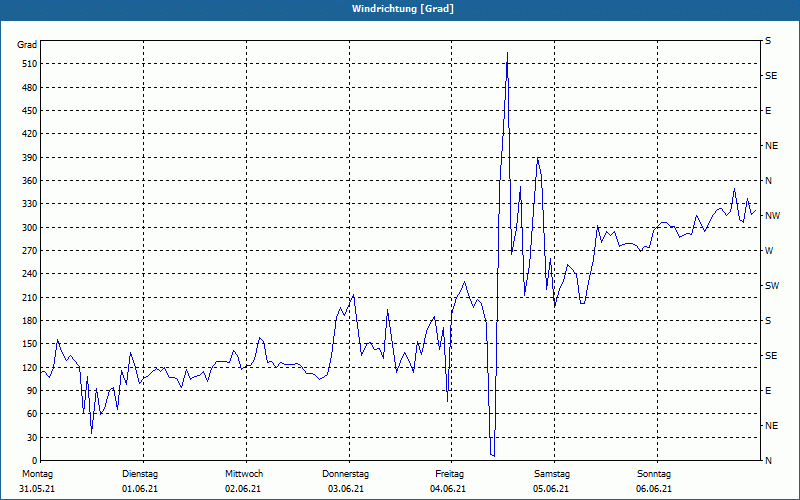Click the date 02.06.21
The image size is (800, 500).
tap(243, 489)
